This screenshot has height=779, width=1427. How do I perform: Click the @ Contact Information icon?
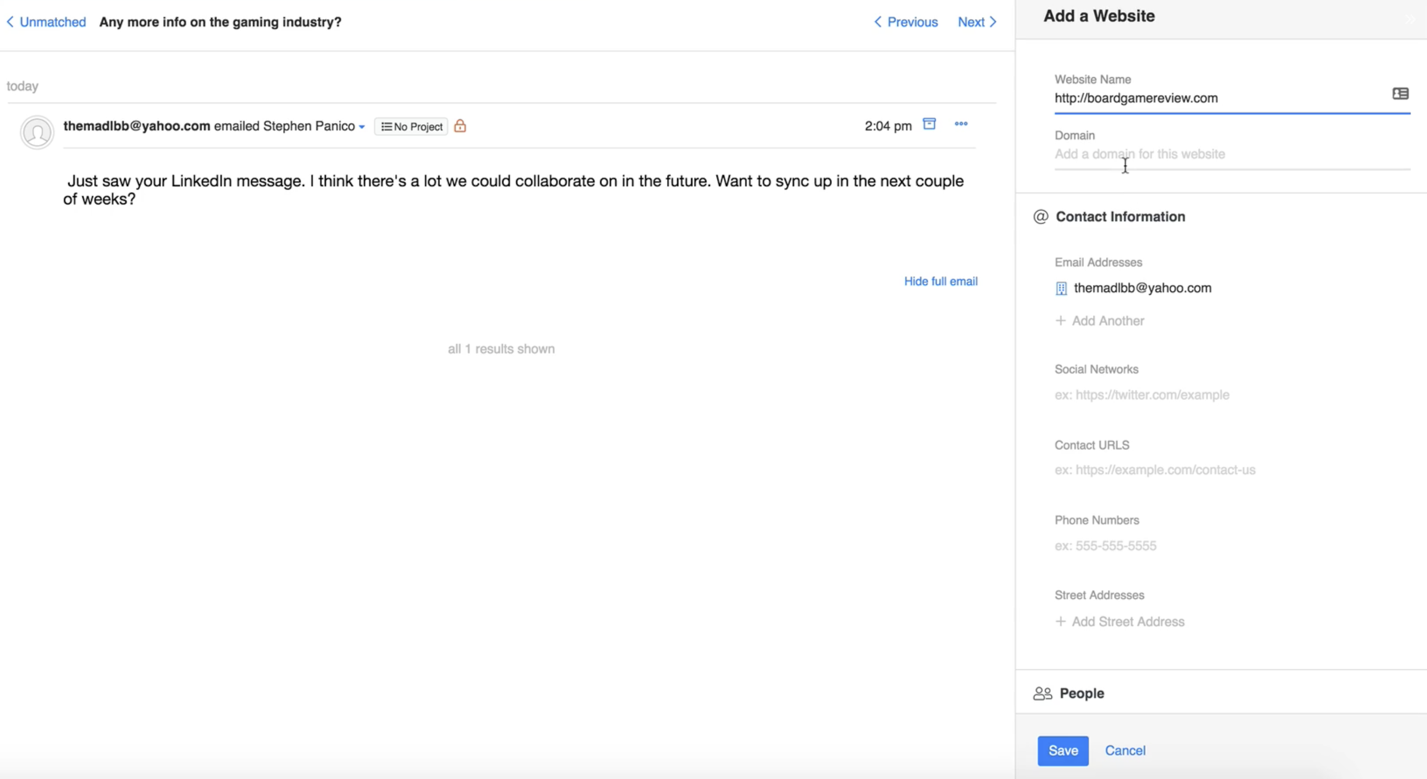coord(1040,217)
